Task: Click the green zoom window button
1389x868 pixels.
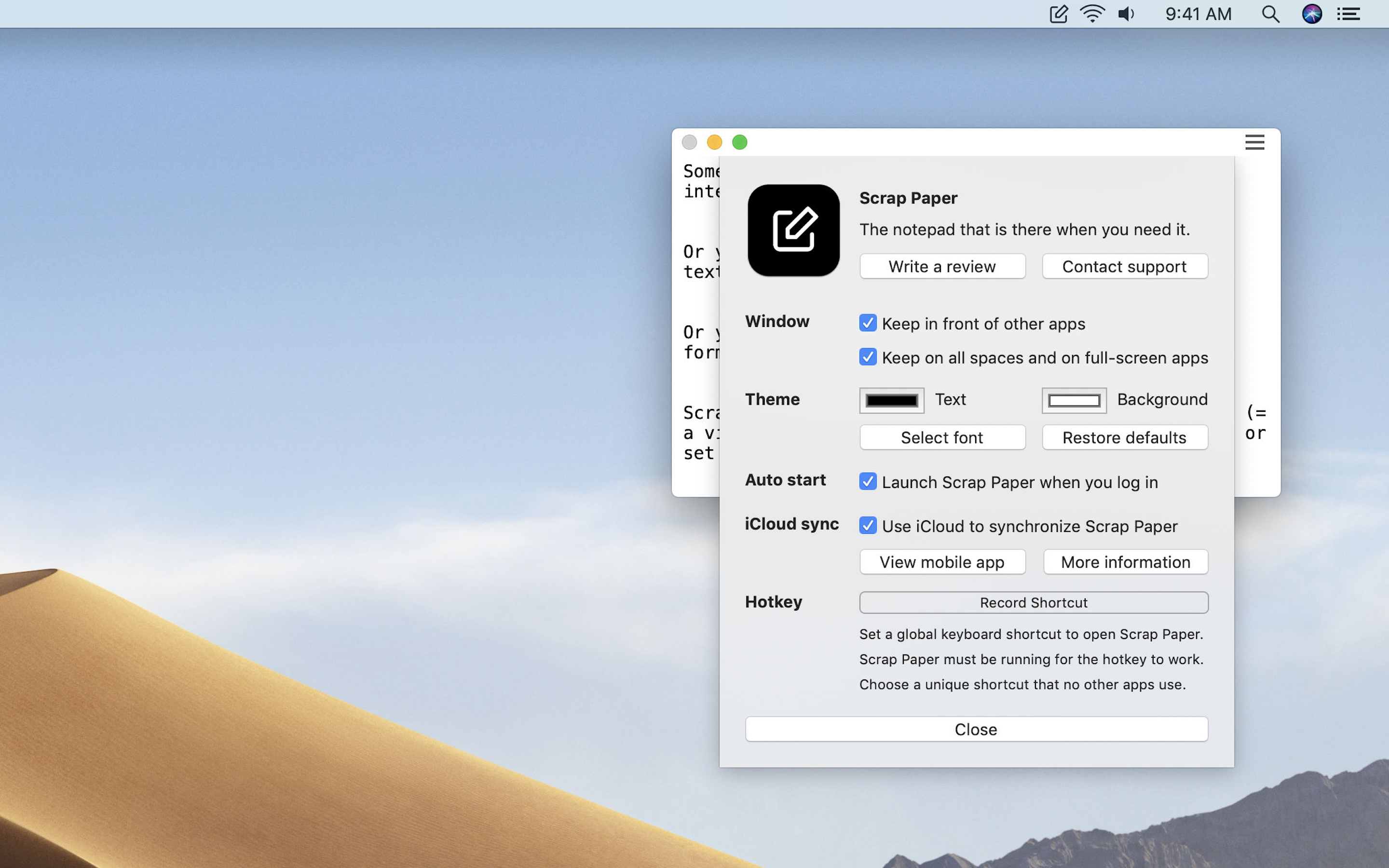Action: click(740, 142)
